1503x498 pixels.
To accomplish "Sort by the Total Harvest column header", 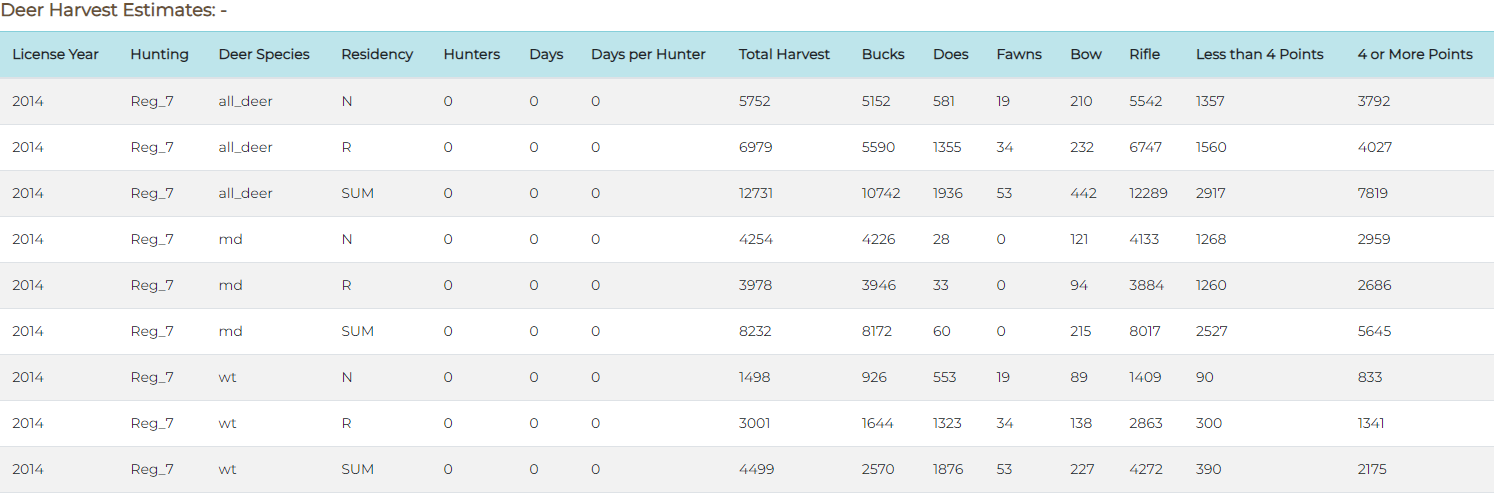I will click(x=784, y=54).
